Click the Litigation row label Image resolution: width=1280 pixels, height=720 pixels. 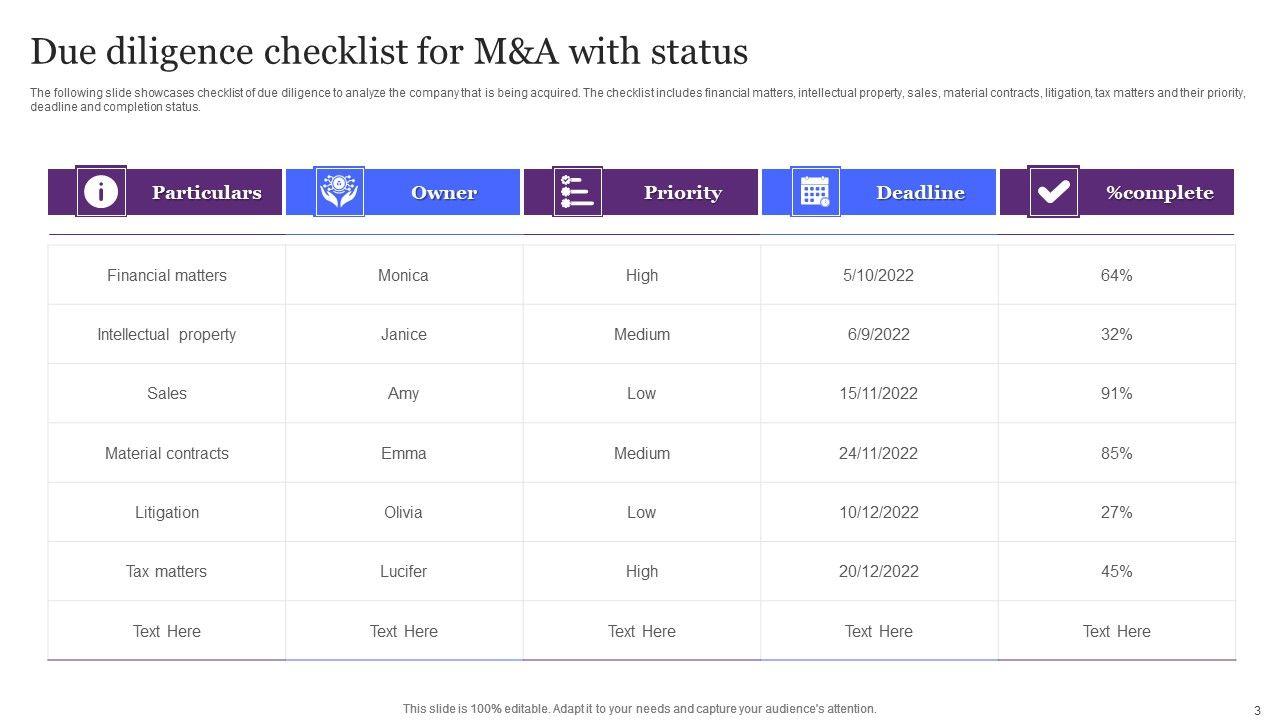click(x=167, y=512)
